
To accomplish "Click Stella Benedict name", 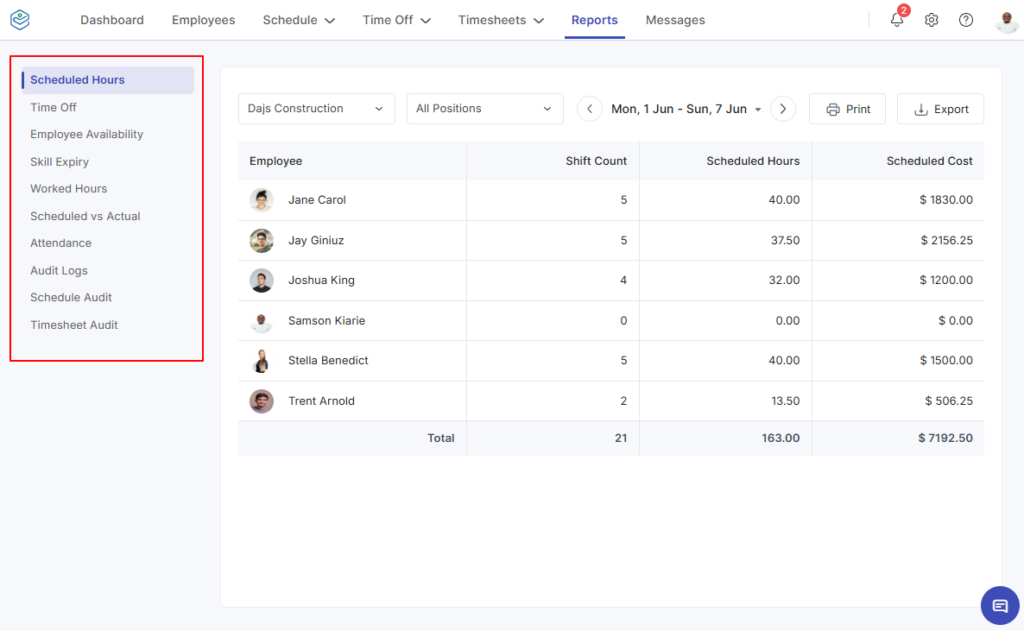I will pyautogui.click(x=328, y=361).
